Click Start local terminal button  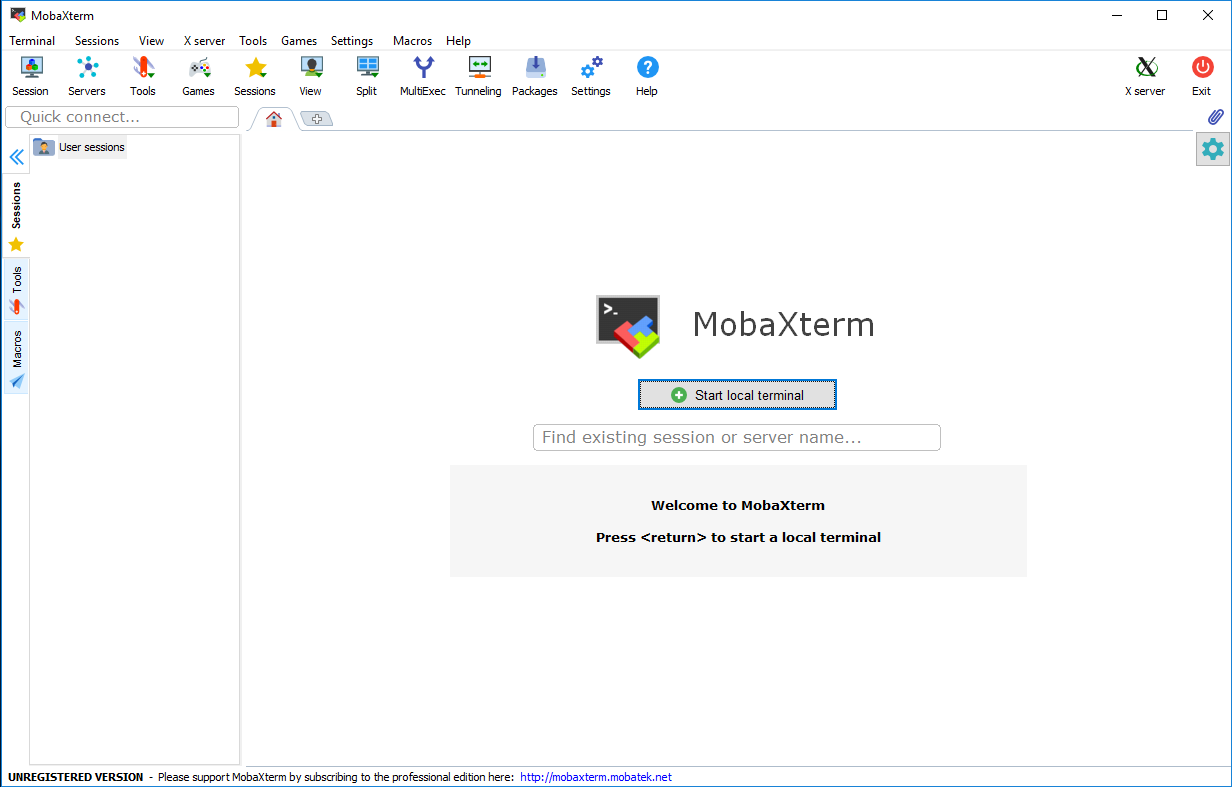pos(737,395)
